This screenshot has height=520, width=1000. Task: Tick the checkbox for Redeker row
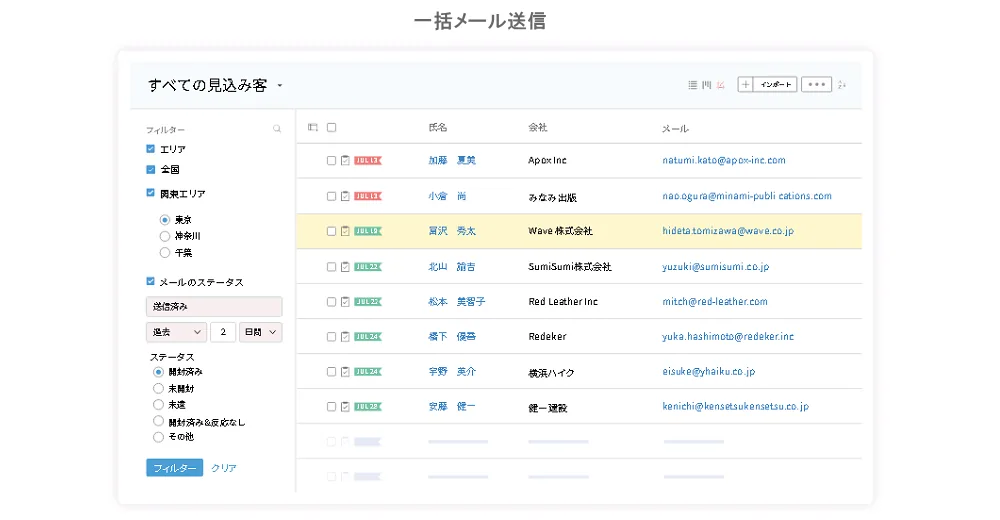pos(332,336)
